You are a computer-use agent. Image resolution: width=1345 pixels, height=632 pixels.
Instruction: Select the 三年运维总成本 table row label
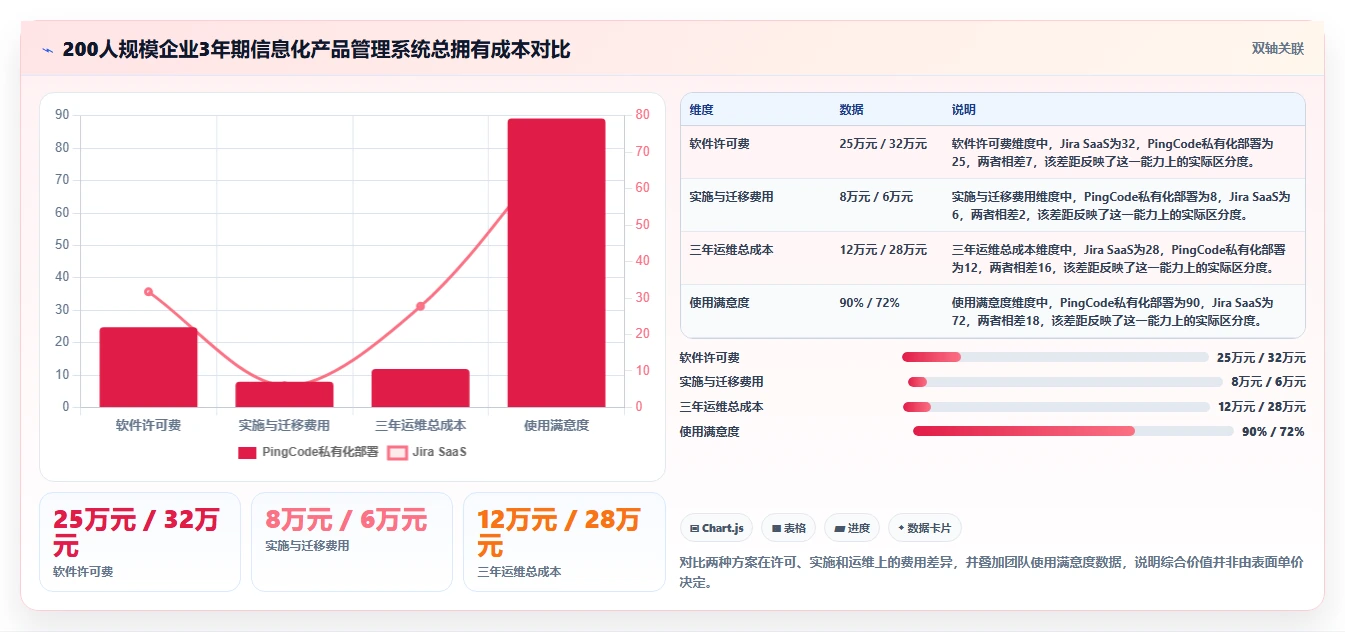[x=731, y=250]
